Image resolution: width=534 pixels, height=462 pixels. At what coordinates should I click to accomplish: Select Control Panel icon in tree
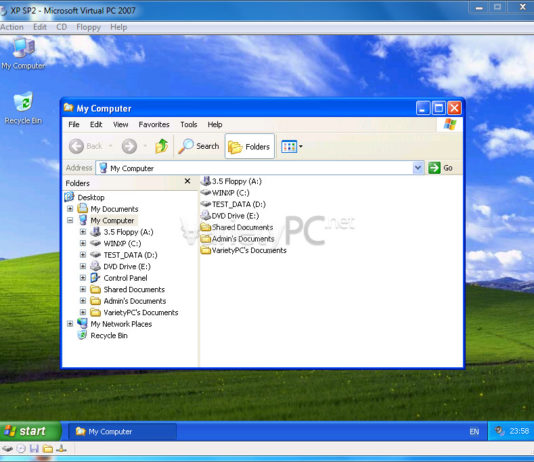click(95, 278)
